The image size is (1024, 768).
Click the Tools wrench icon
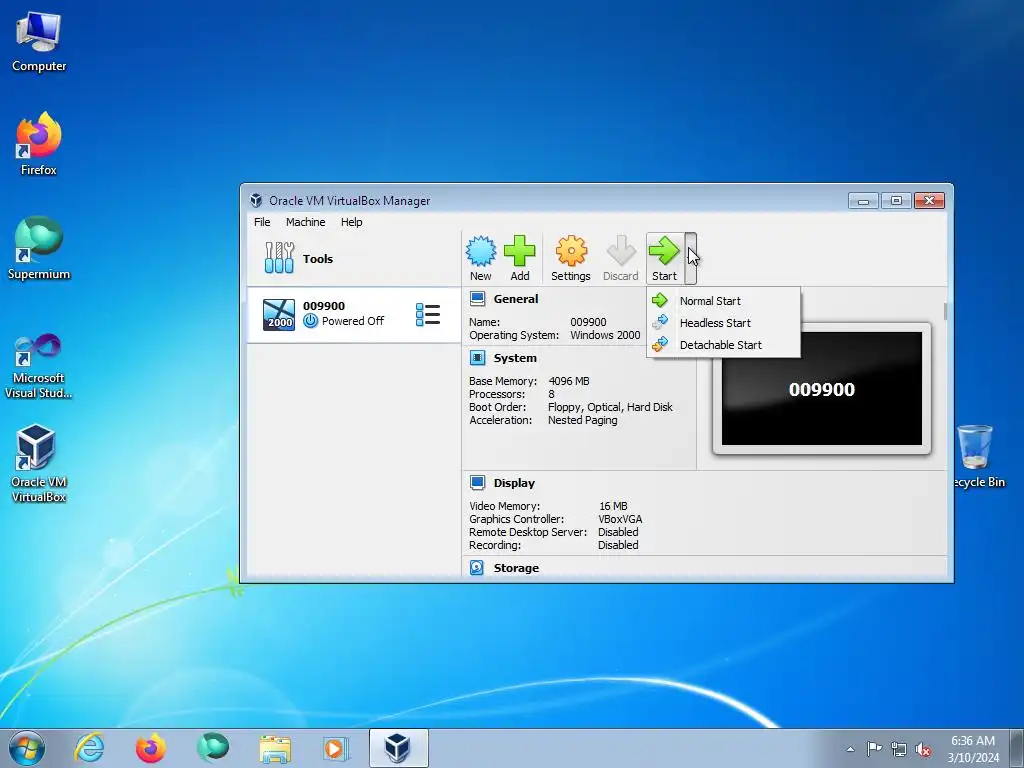[280, 258]
